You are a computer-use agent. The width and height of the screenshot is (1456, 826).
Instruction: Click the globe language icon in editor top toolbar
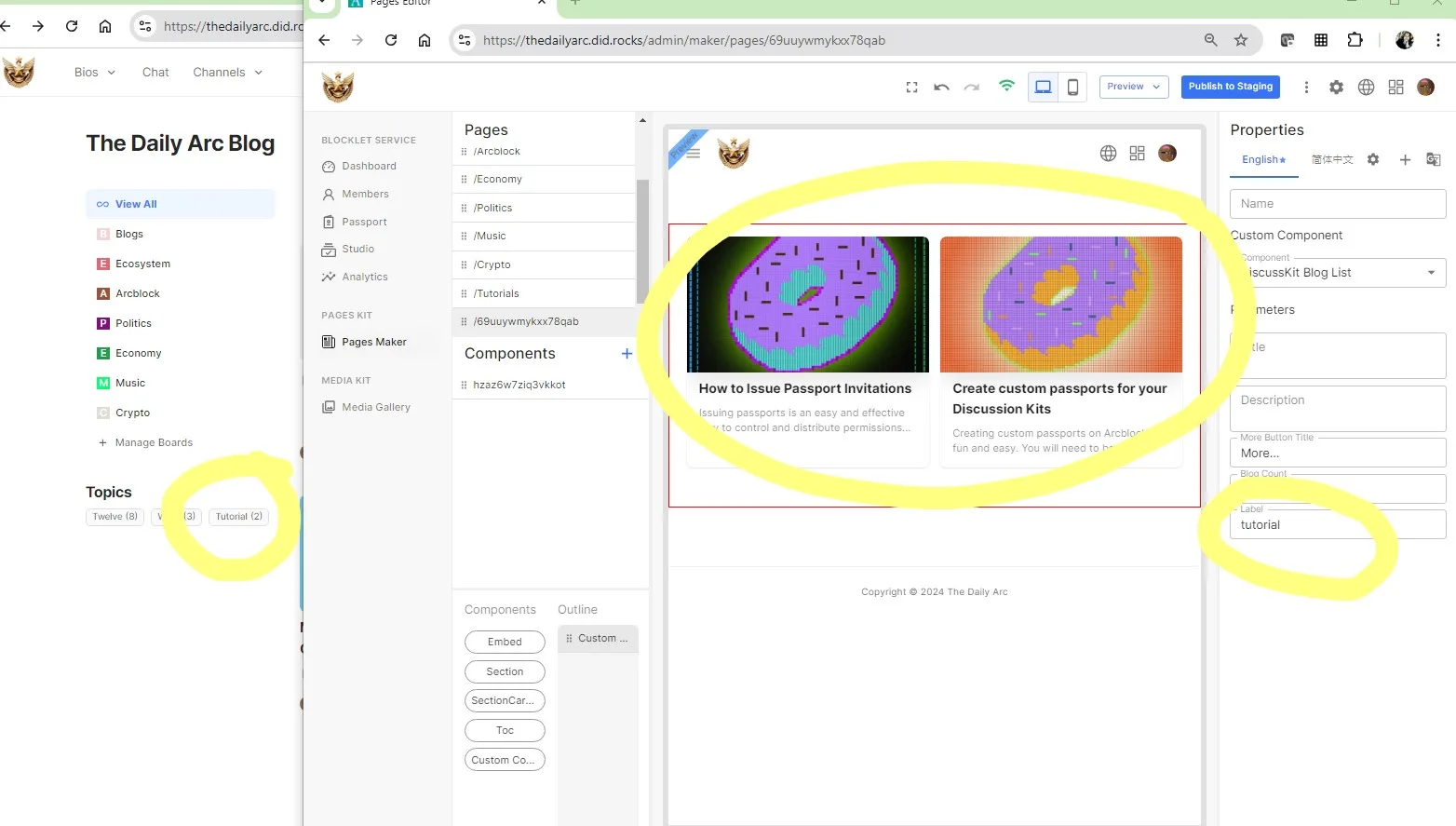[1366, 88]
